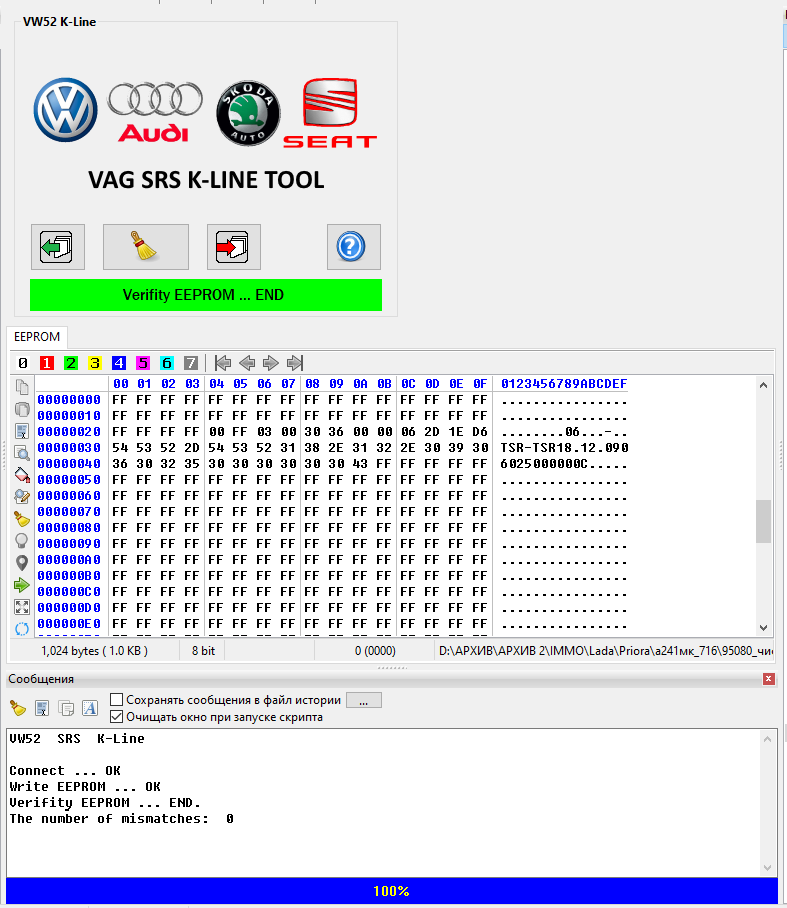Click ASCII text 'TSR-TSR18.12.090'
Viewport: 787px width, 908px height.
point(564,448)
